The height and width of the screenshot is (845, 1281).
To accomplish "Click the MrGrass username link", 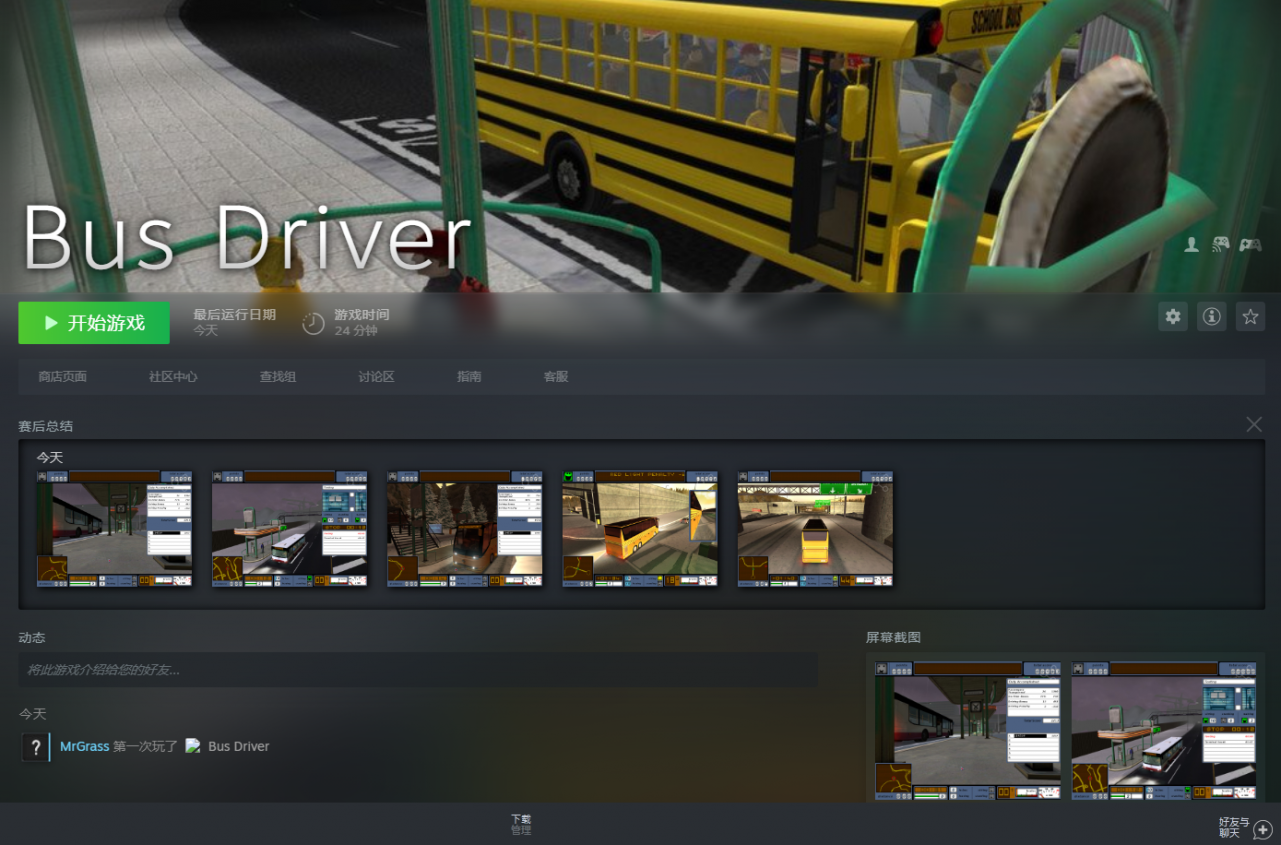I will click(84, 747).
